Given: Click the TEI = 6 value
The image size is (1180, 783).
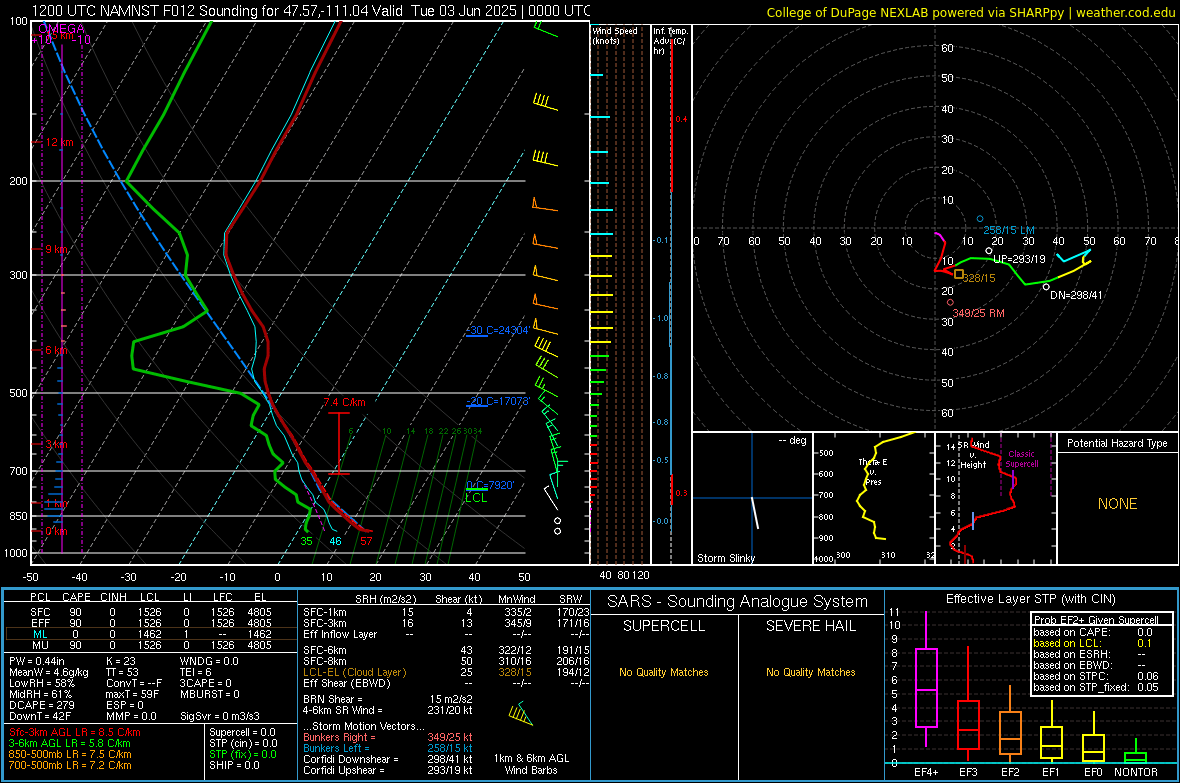Looking at the screenshot, I should point(196,672).
